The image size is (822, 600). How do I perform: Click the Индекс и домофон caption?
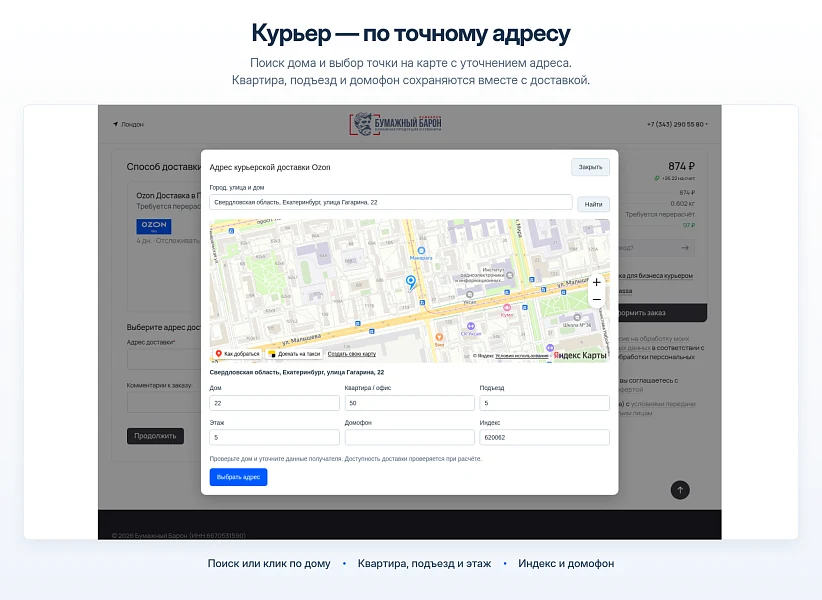pyautogui.click(x=566, y=563)
